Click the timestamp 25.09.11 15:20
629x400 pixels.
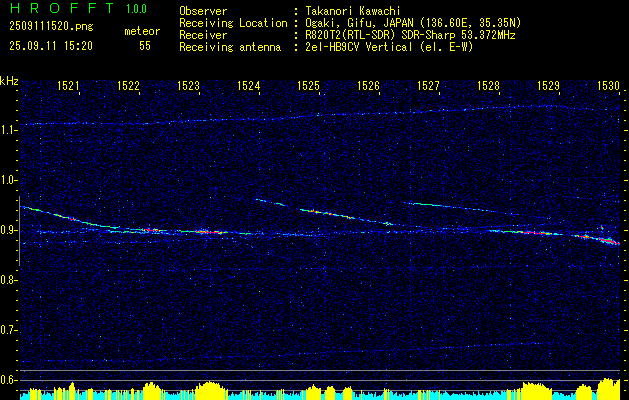(51, 46)
